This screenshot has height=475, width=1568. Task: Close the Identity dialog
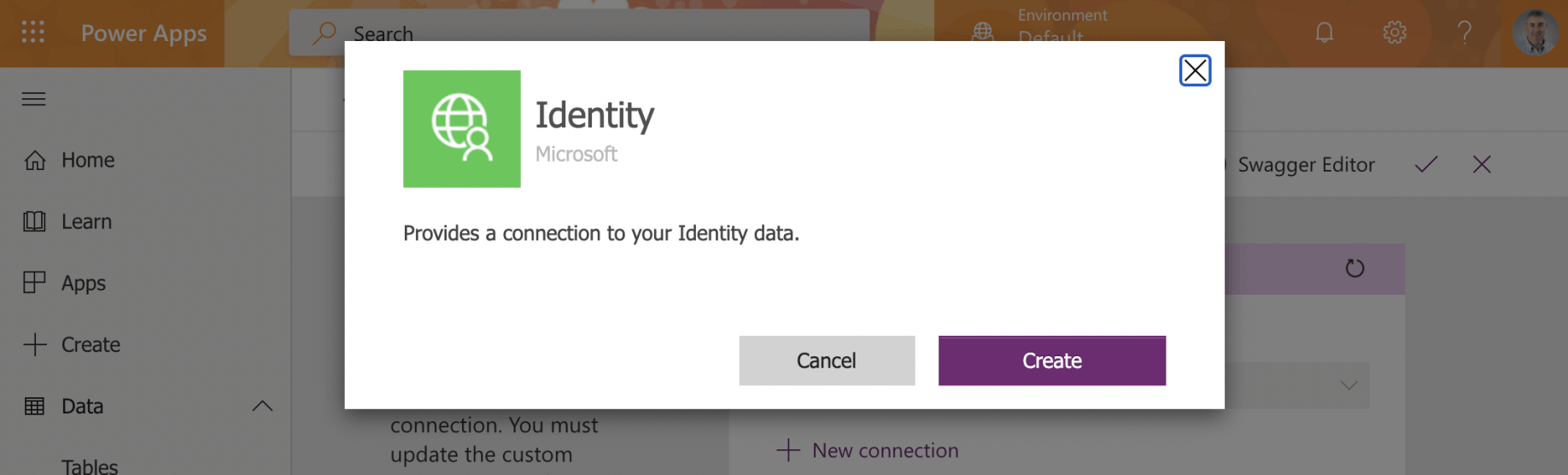(1194, 70)
